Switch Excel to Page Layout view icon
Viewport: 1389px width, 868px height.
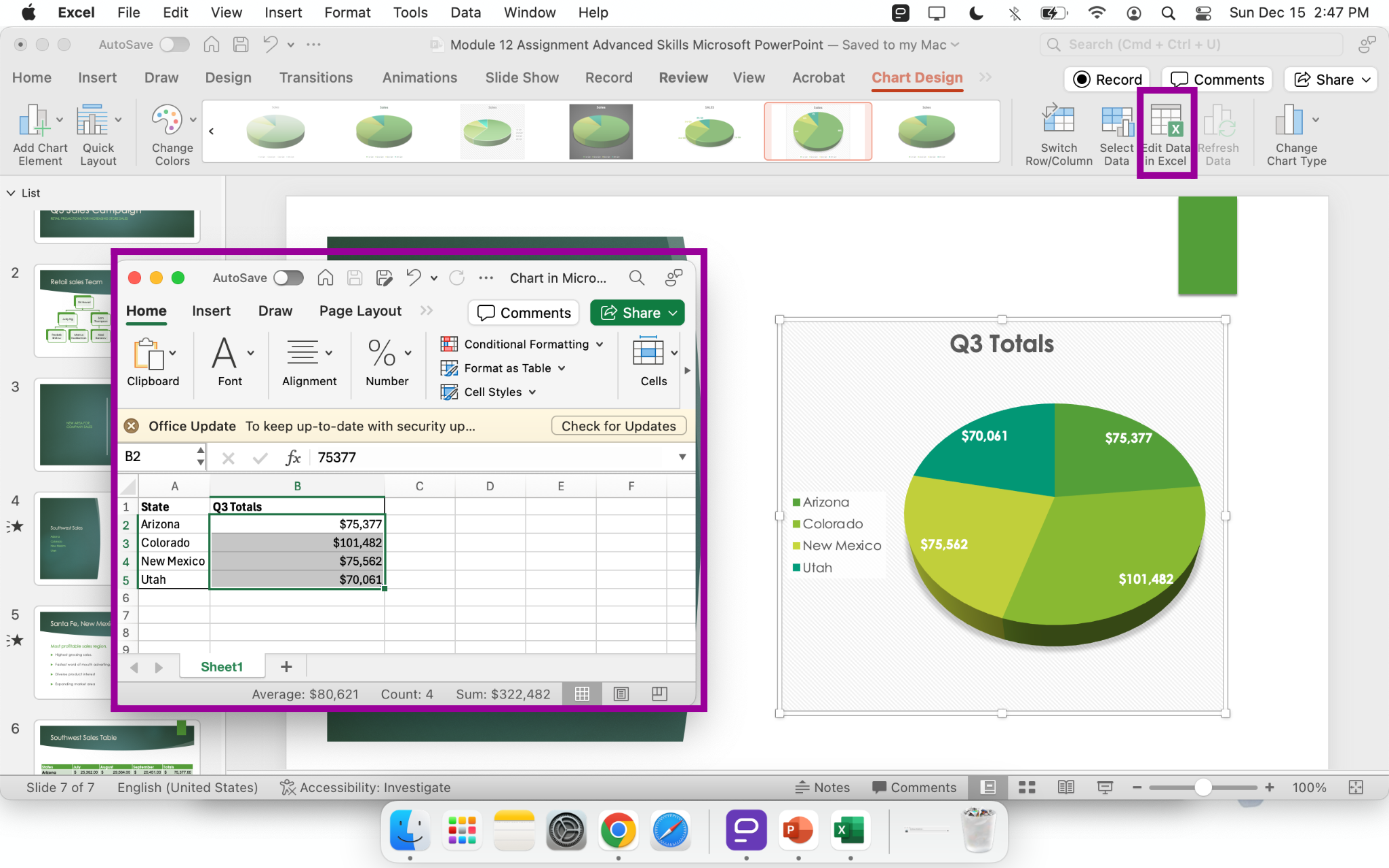click(x=621, y=694)
